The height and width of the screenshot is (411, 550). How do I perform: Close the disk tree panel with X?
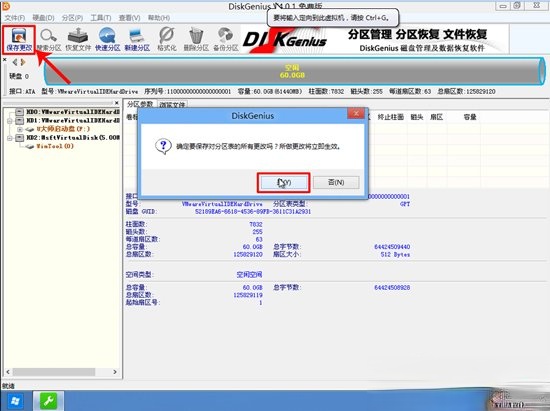(116, 103)
